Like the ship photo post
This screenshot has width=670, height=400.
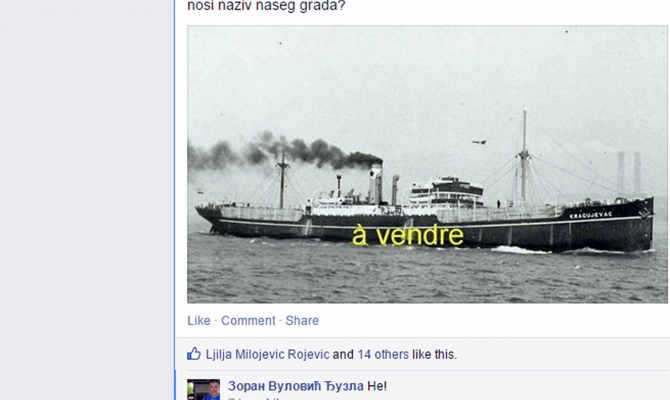(199, 321)
